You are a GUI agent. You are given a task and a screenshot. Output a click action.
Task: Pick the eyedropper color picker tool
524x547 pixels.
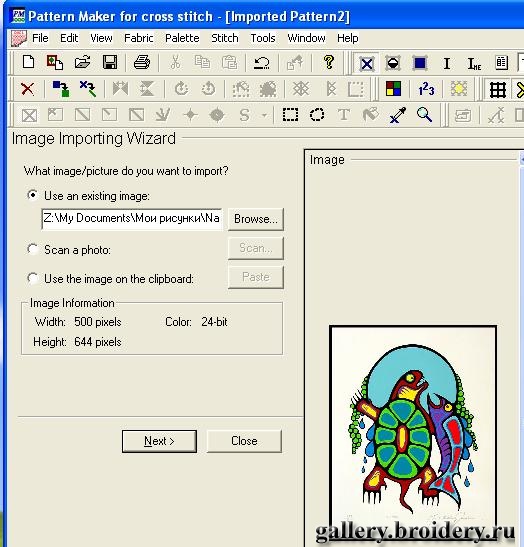(x=397, y=115)
